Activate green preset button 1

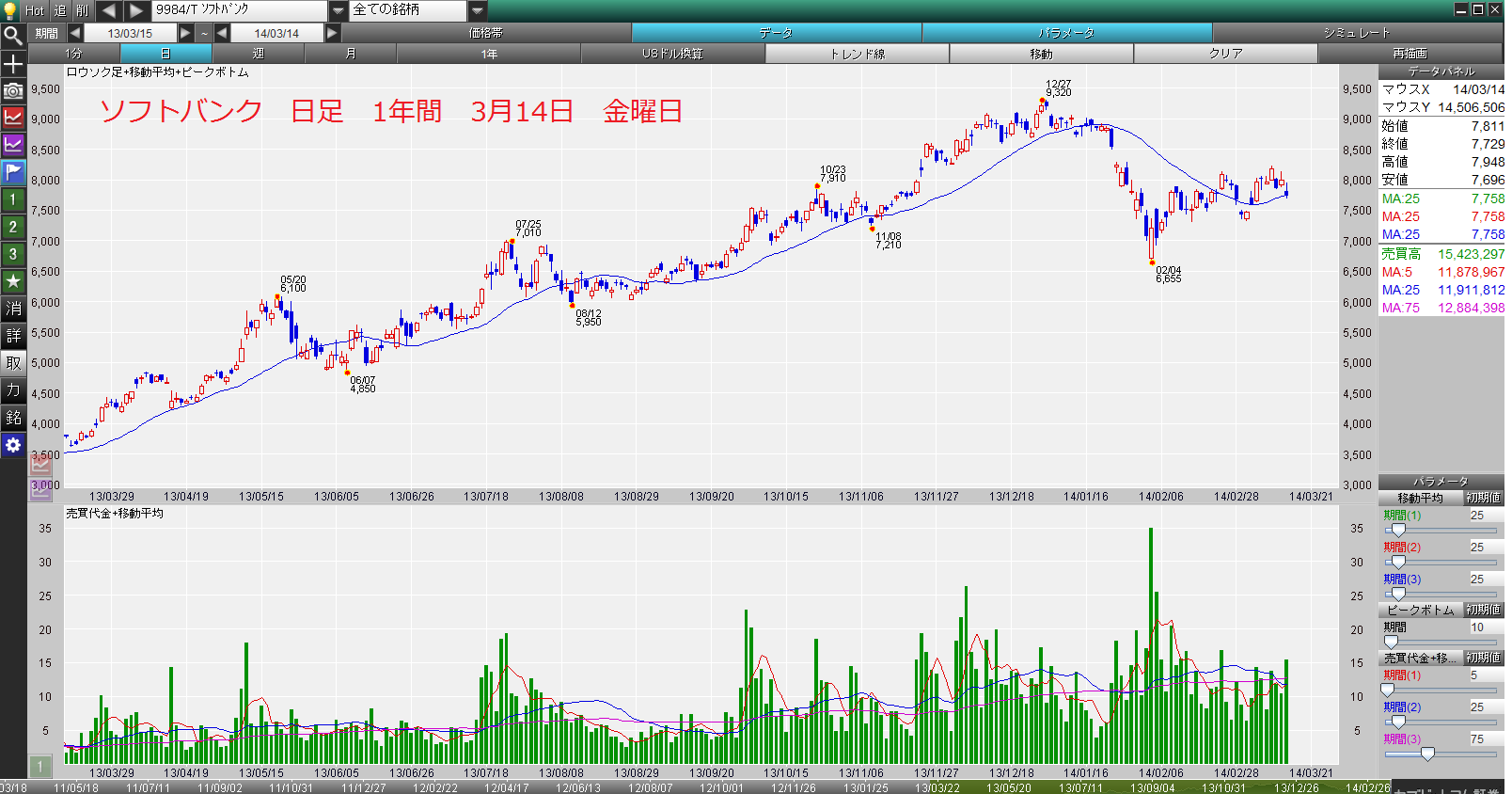coord(13,199)
